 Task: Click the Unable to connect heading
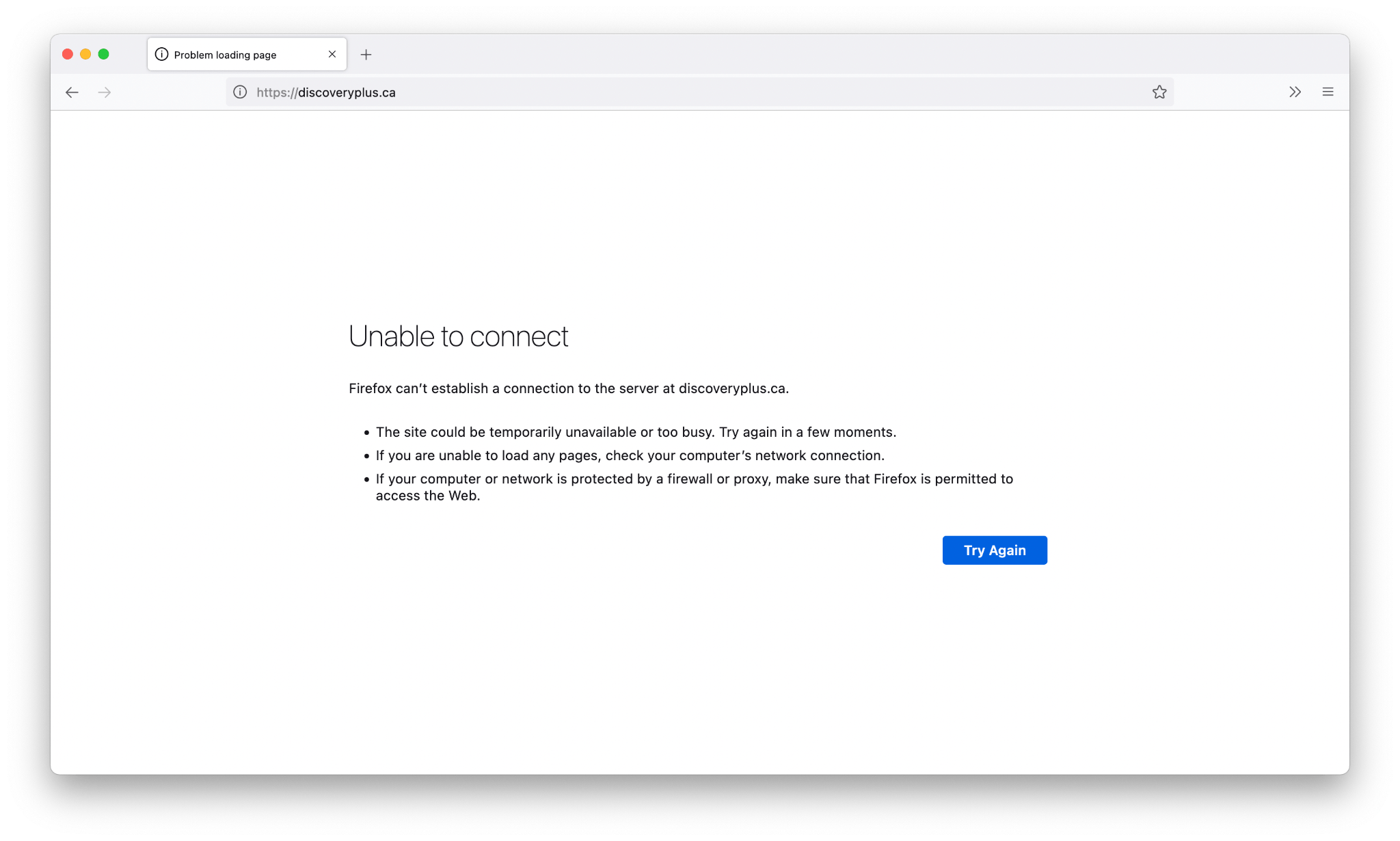(x=458, y=336)
